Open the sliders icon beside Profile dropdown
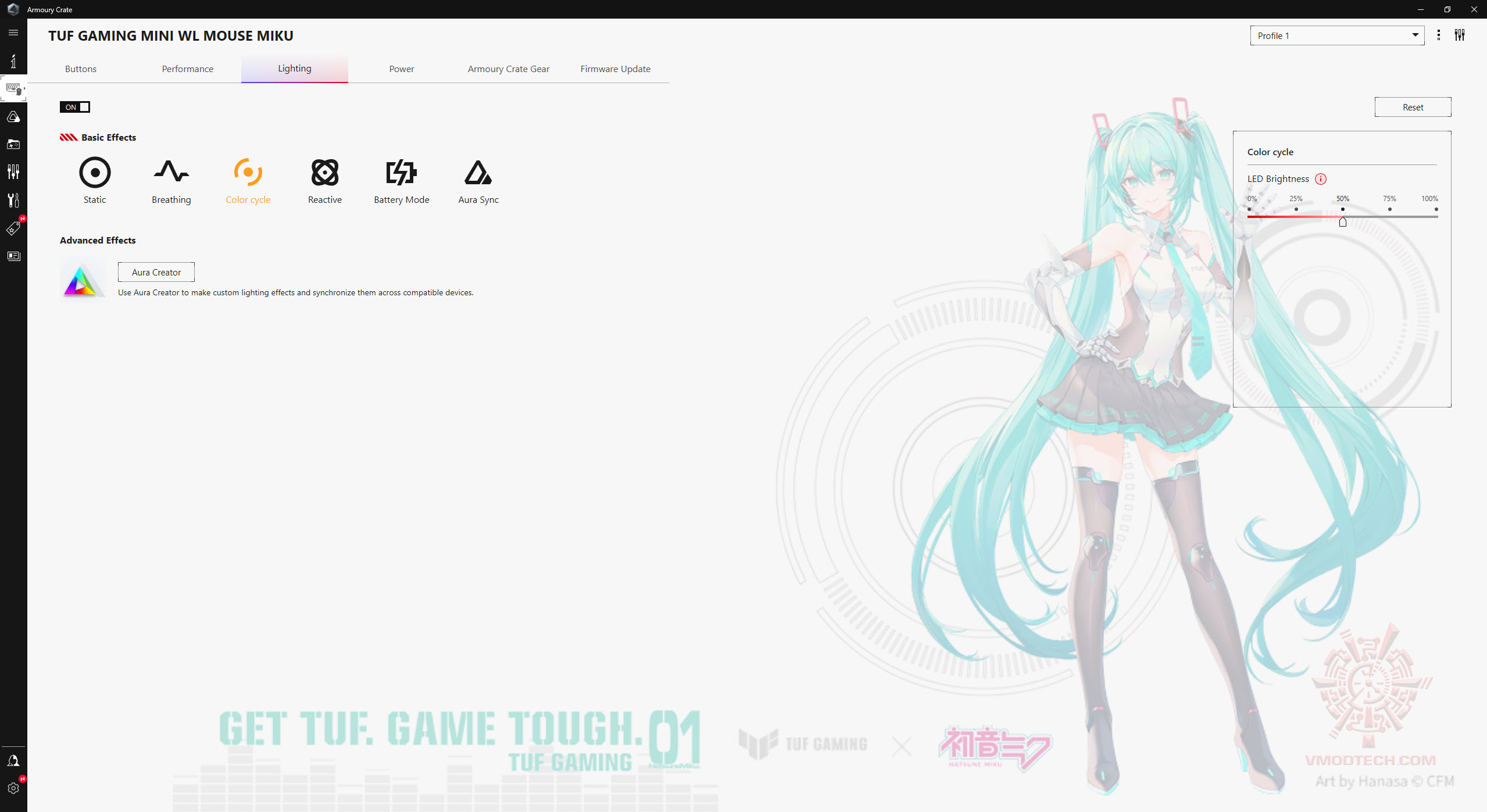 pyautogui.click(x=1460, y=35)
